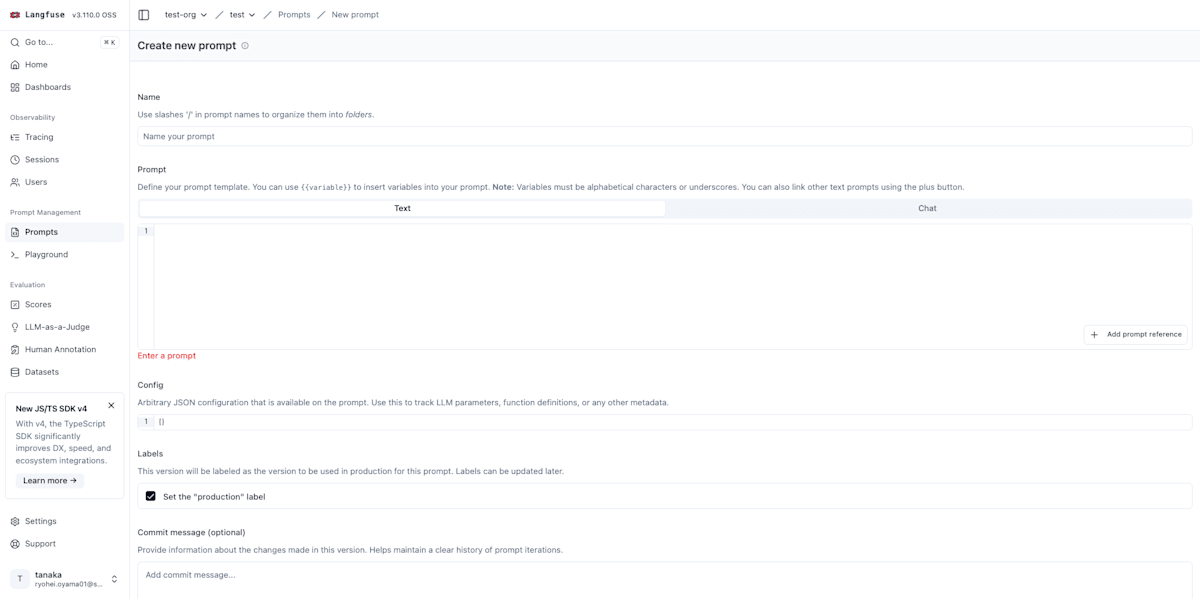The width and height of the screenshot is (1200, 599).
Task: Click the Users people icon
Action: point(15,182)
